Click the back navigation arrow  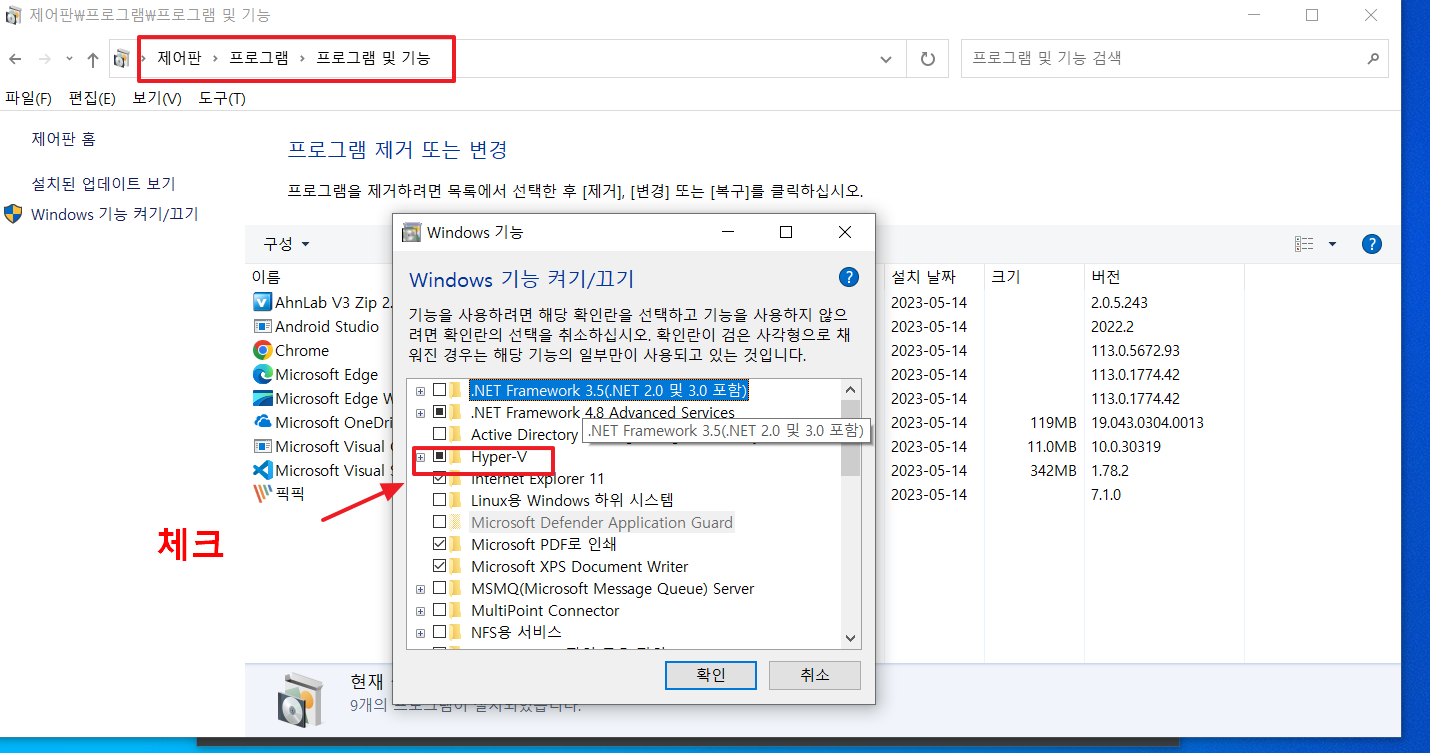click(15, 59)
